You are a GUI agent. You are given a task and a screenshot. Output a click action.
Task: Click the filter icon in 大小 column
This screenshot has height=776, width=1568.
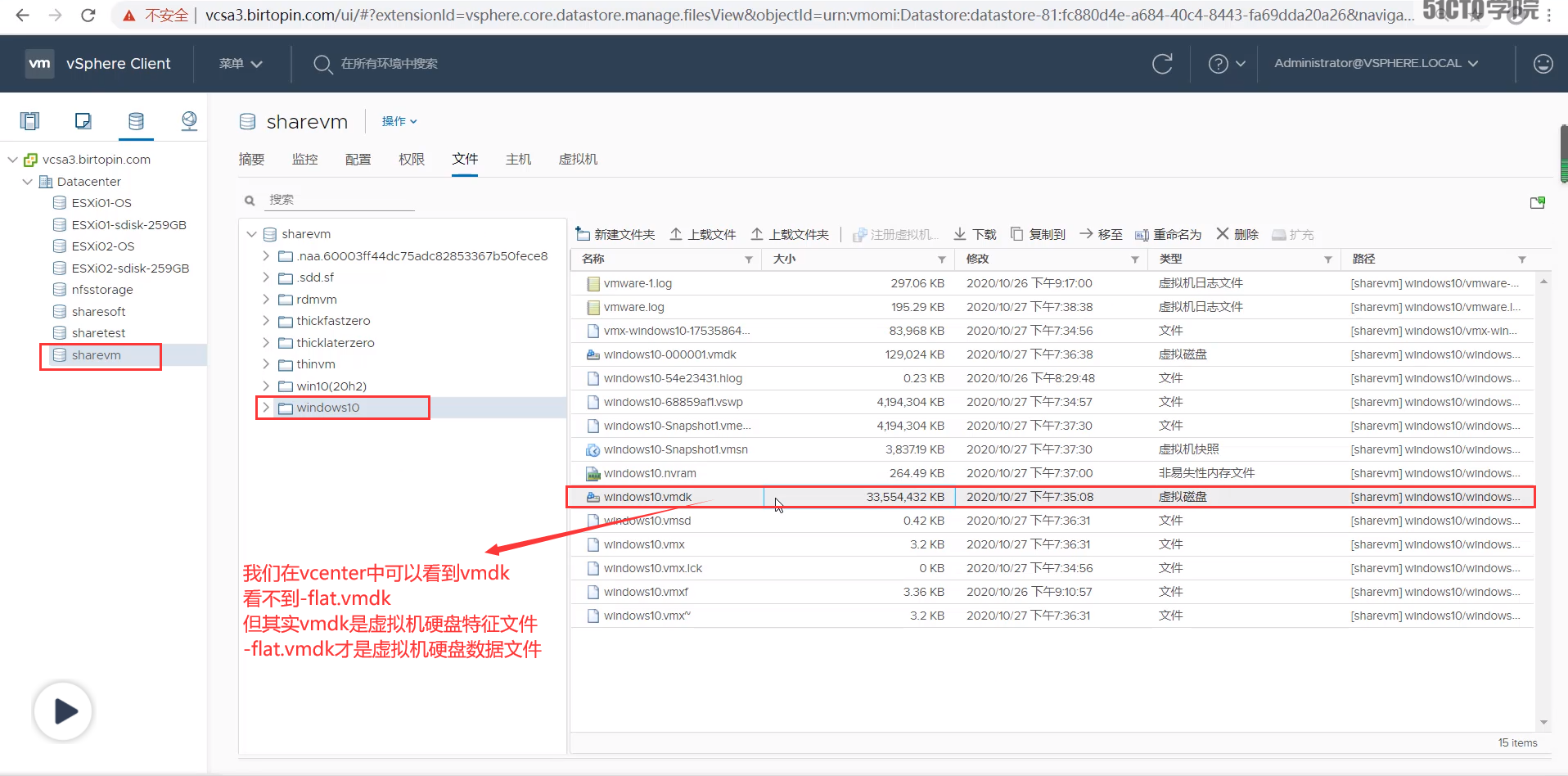coord(942,259)
